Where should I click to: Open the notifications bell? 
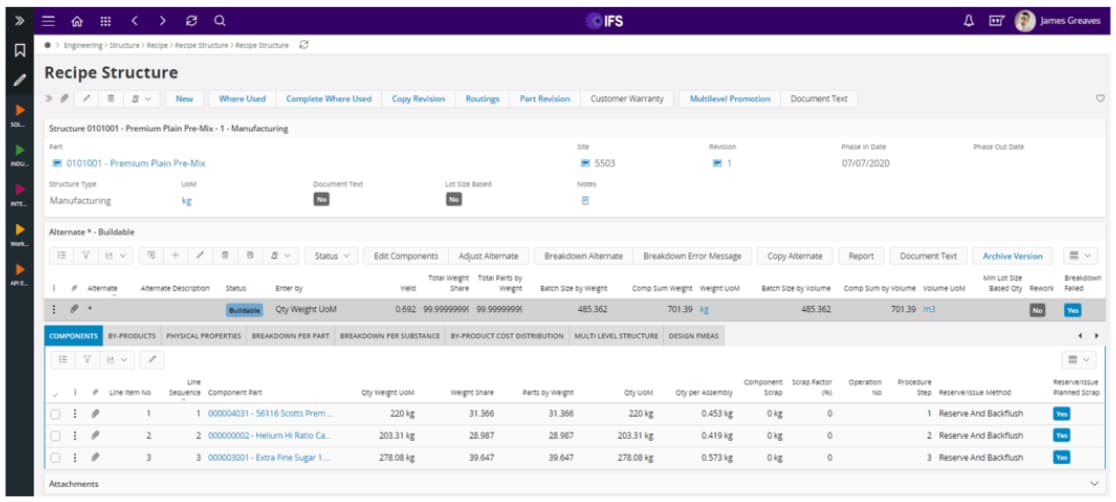(x=969, y=21)
